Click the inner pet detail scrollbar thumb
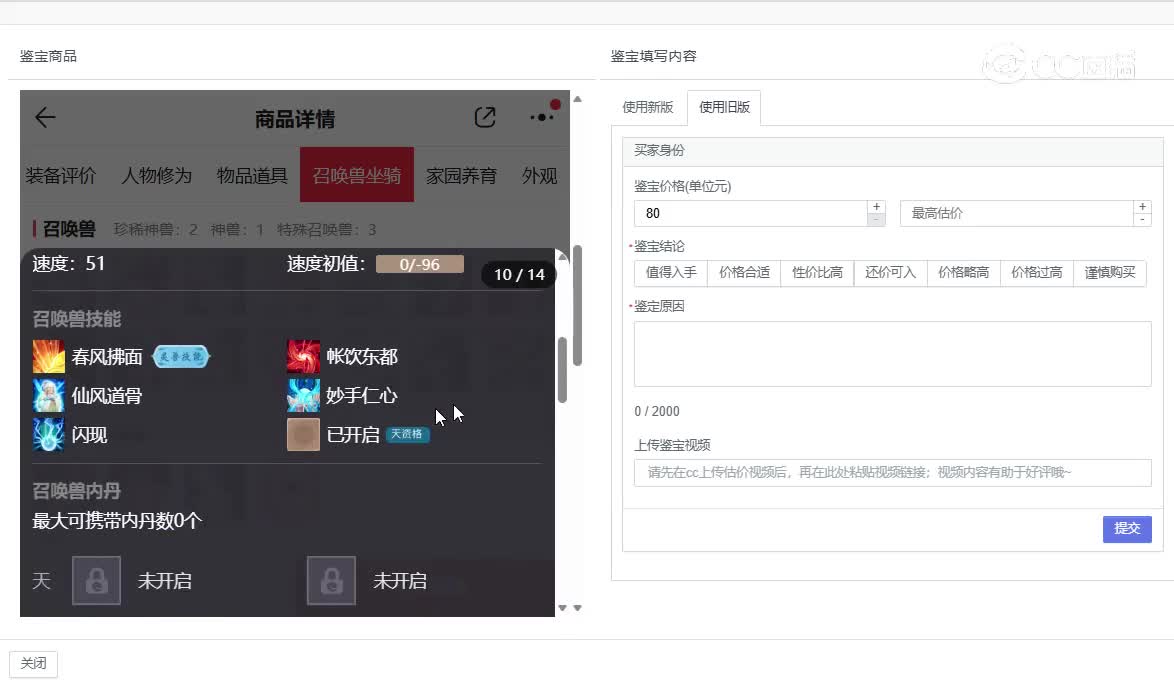This screenshot has width=1174, height=688. (x=562, y=370)
